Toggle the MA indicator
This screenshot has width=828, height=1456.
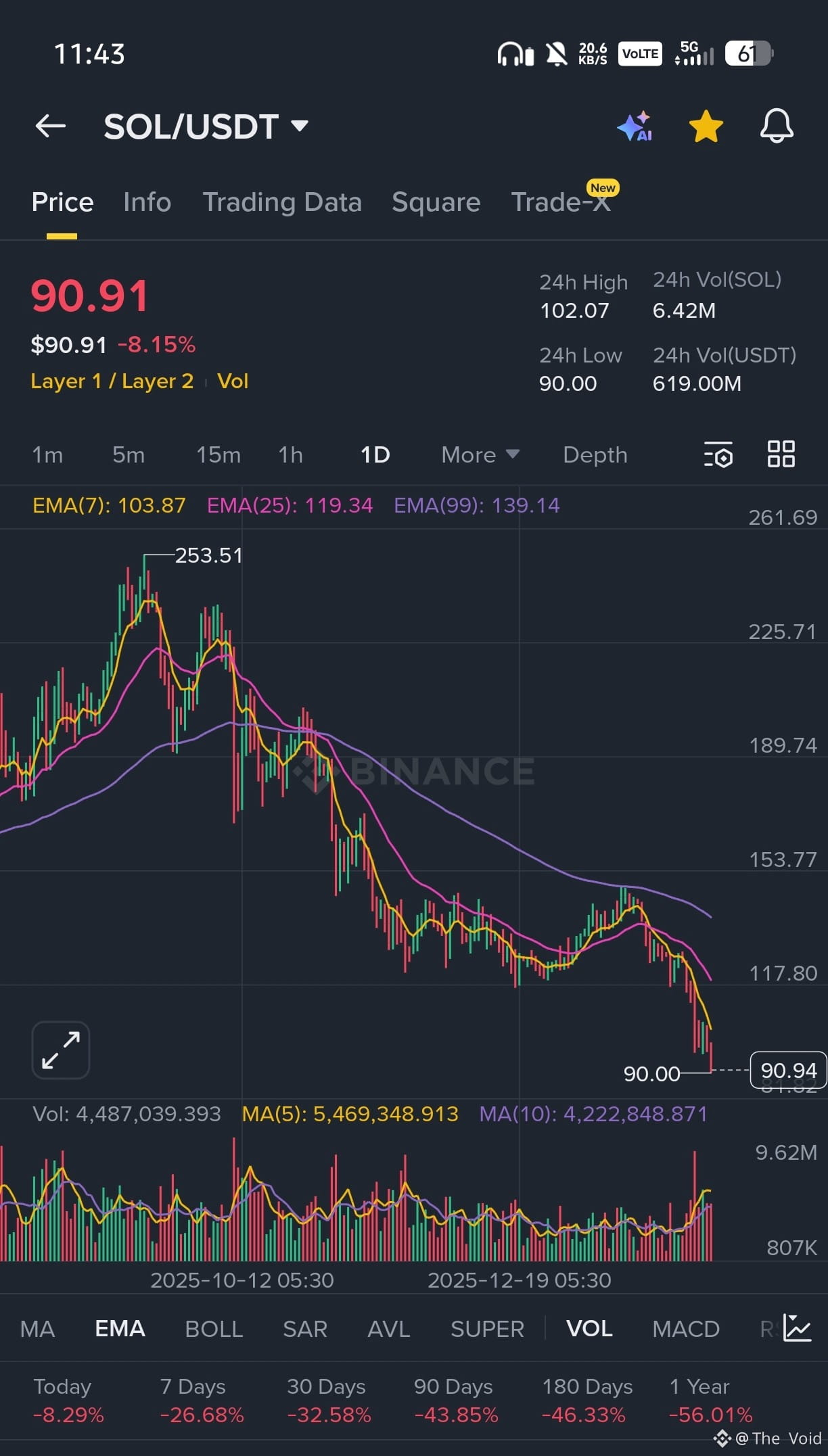[x=38, y=1329]
